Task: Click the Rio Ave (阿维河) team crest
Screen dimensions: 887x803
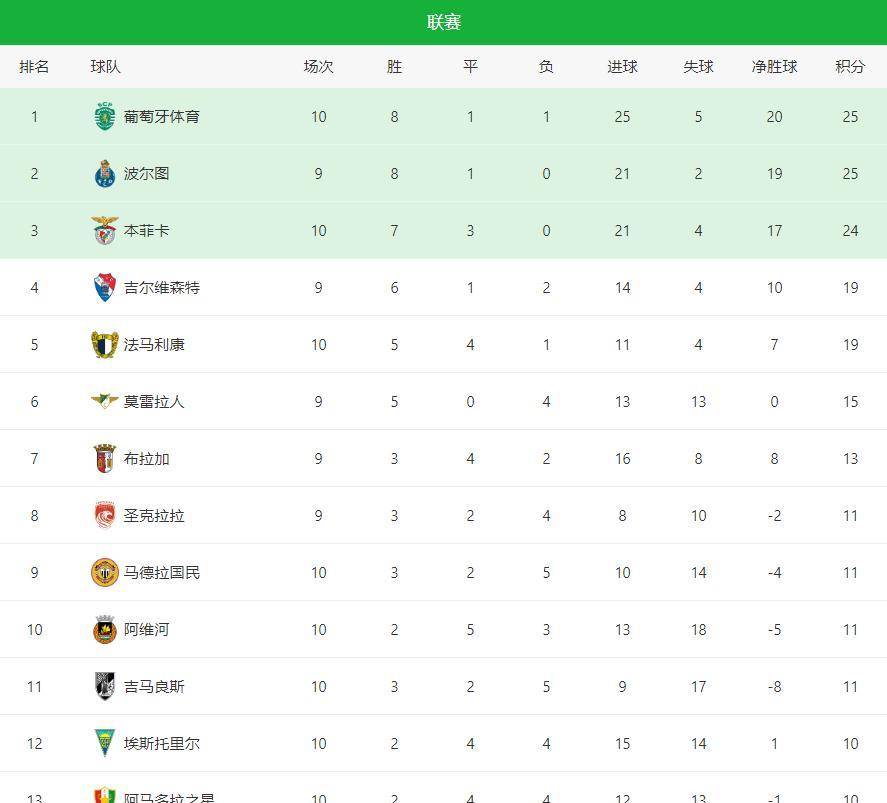Action: (105, 629)
